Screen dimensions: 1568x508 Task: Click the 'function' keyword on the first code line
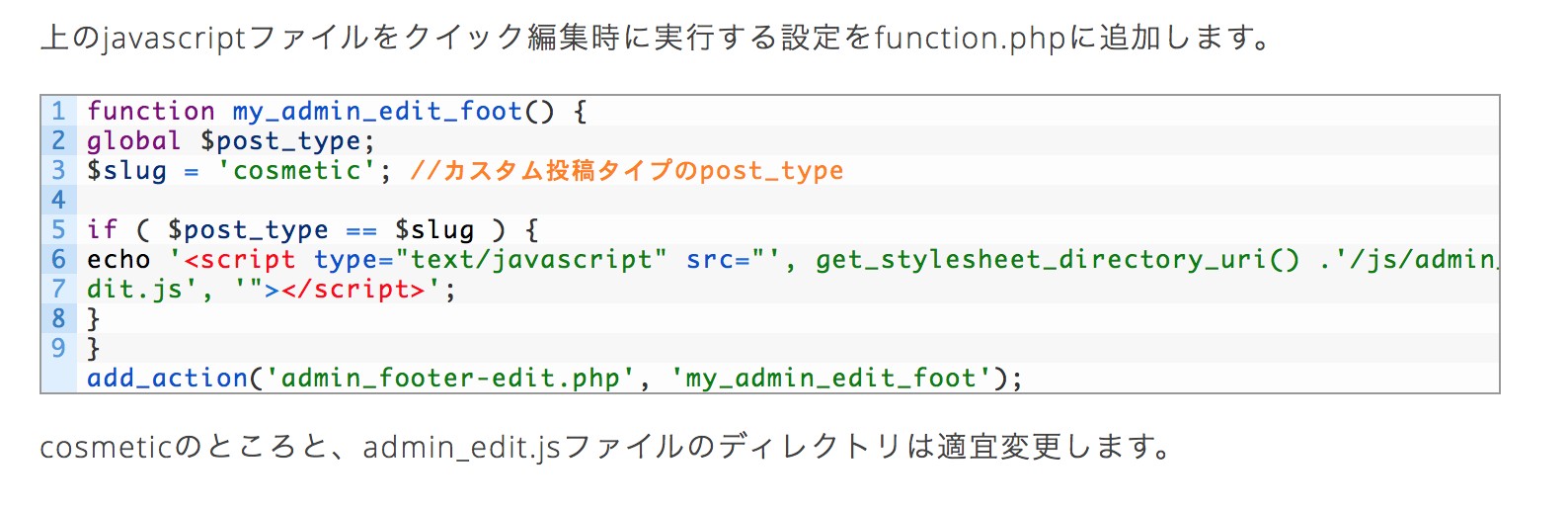click(150, 111)
